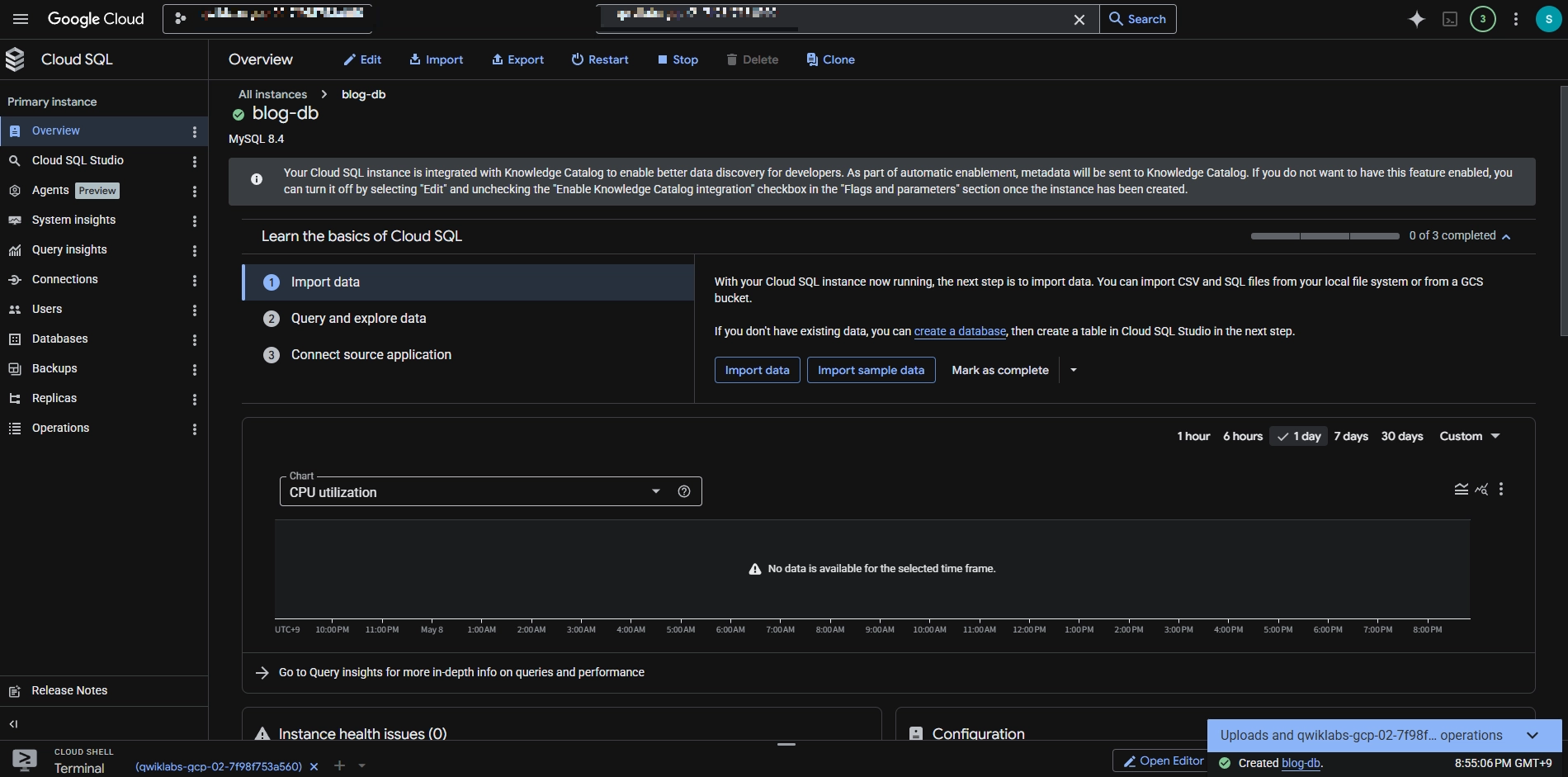The image size is (1568, 777).
Task: Click Mark as complete
Action: click(x=1000, y=370)
